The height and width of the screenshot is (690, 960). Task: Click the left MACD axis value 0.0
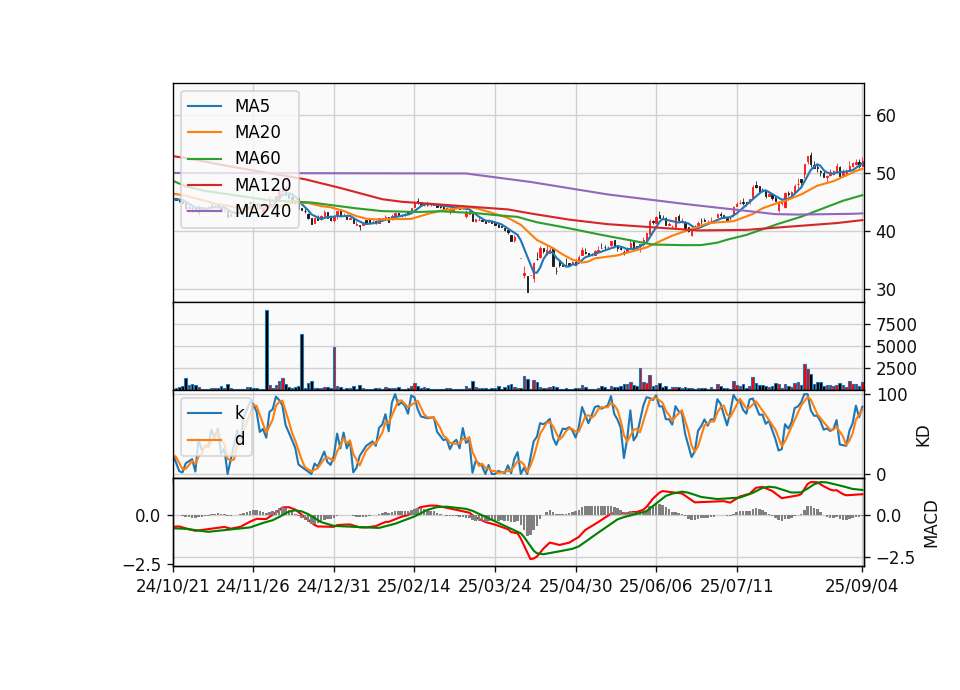click(148, 516)
